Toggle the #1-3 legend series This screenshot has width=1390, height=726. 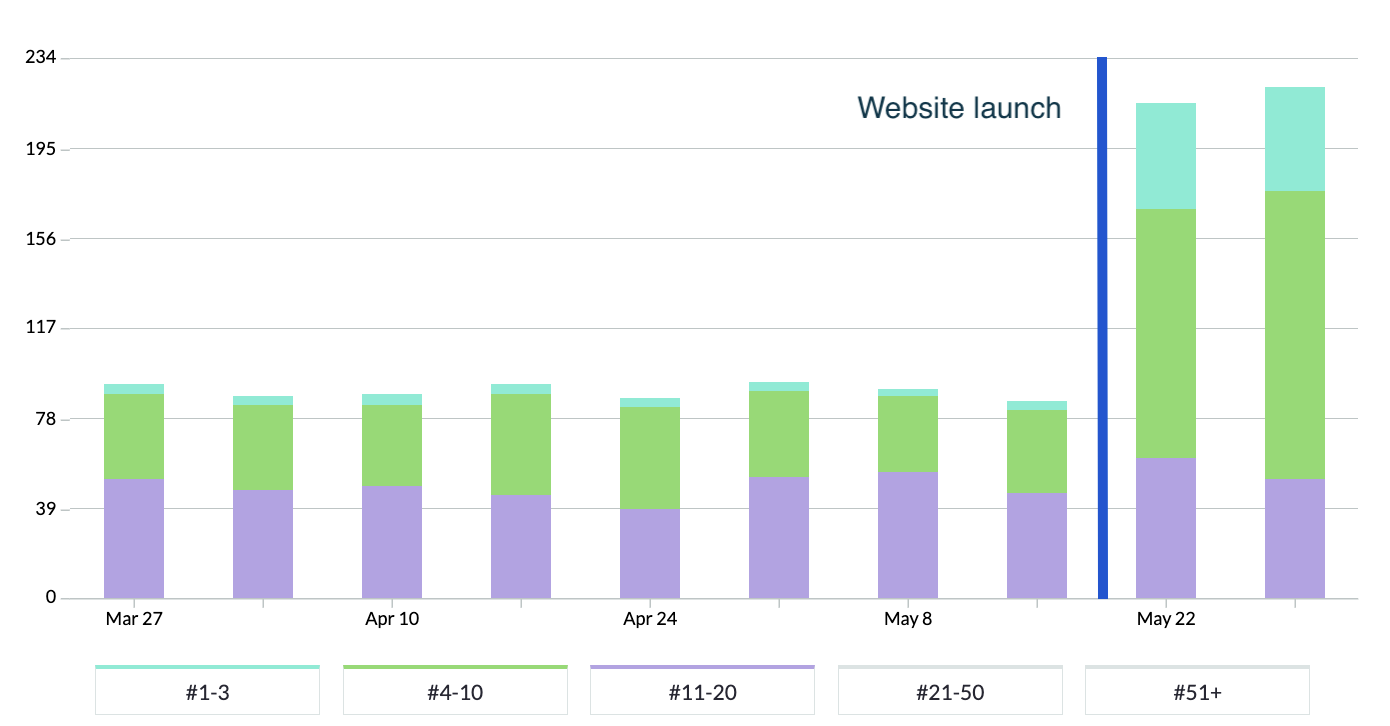point(207,690)
